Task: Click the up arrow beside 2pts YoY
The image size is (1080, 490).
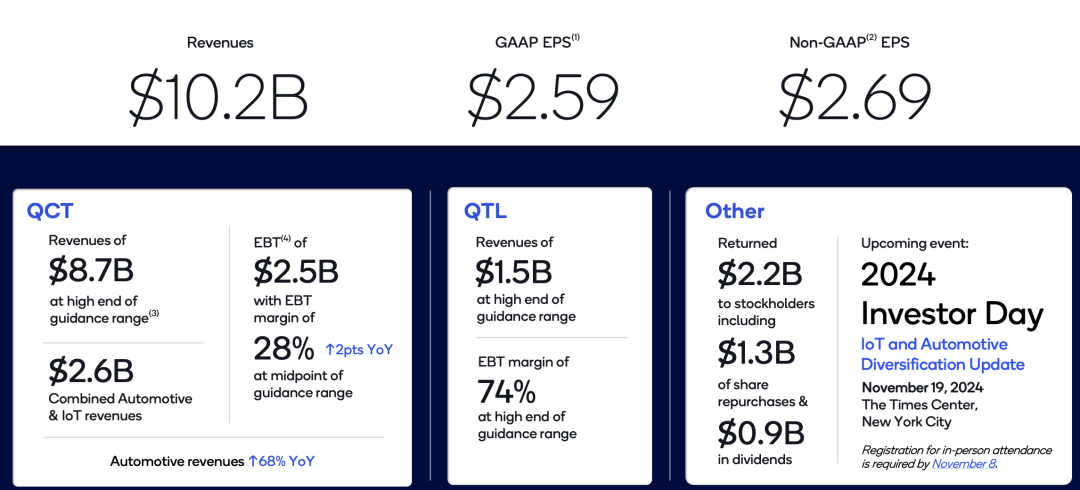Action: click(x=330, y=350)
